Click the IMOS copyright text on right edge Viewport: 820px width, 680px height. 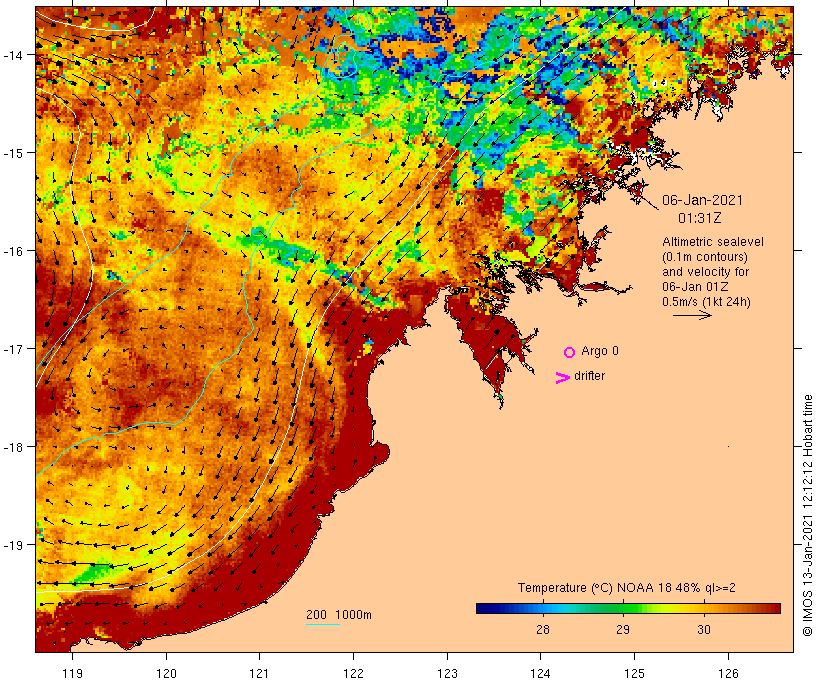click(x=807, y=515)
